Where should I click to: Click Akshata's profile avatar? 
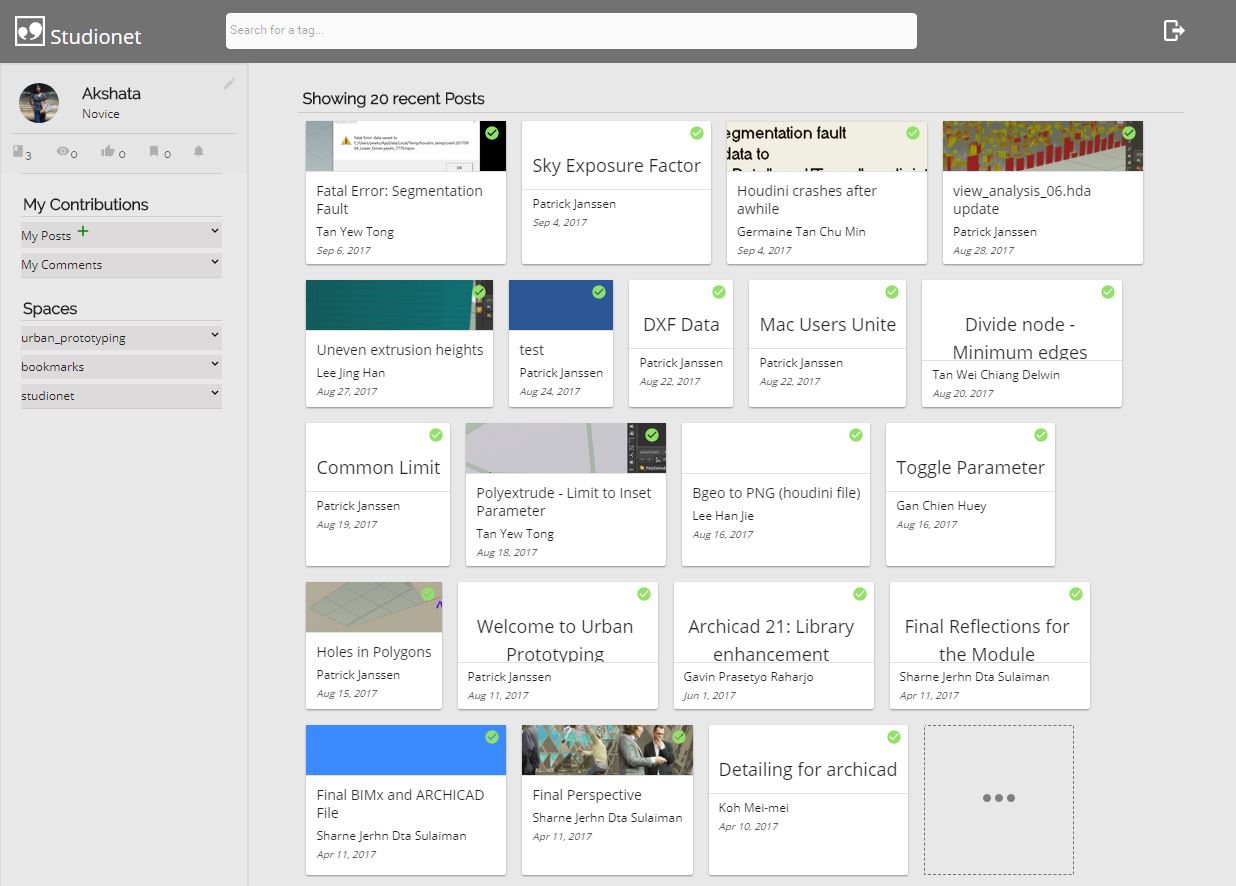coord(39,103)
